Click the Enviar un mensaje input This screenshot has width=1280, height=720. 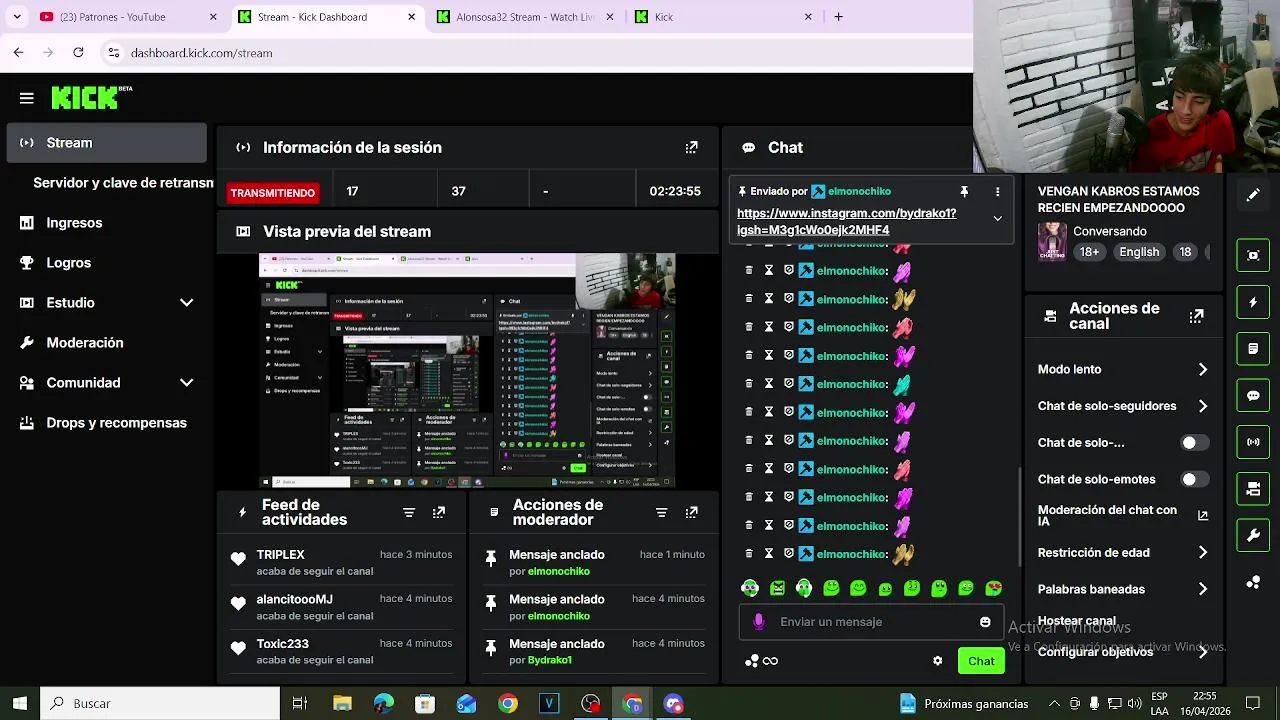click(x=872, y=622)
